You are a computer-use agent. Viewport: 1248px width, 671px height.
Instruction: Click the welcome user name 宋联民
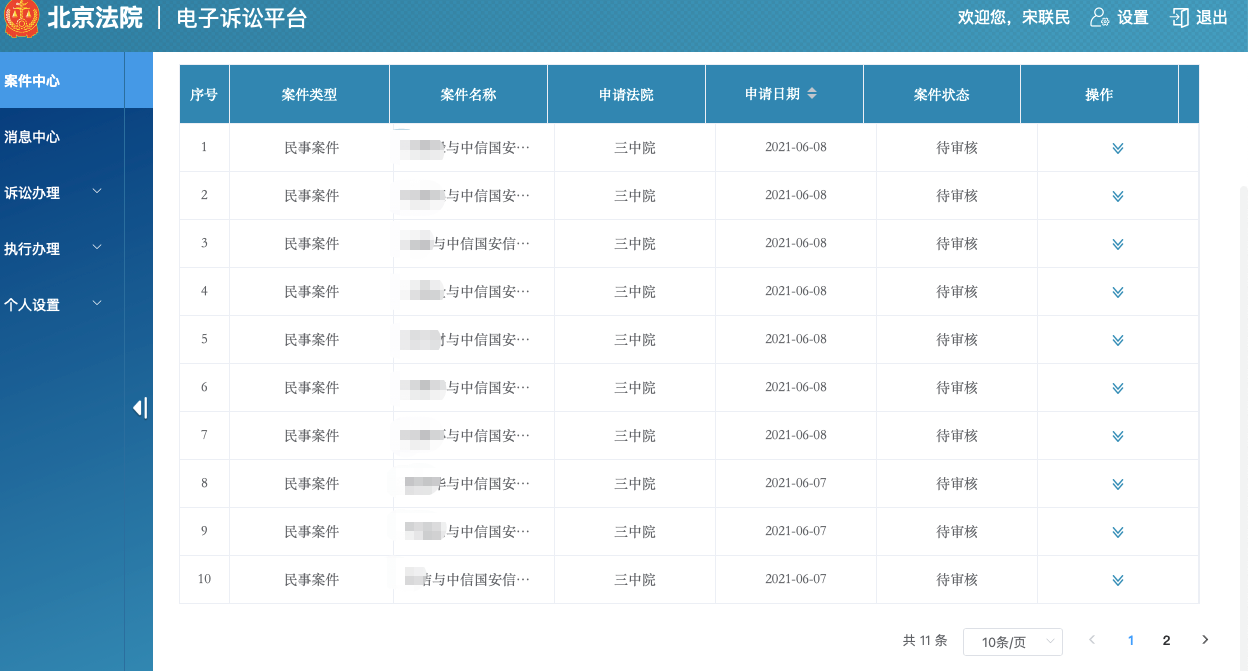pyautogui.click(x=1046, y=17)
